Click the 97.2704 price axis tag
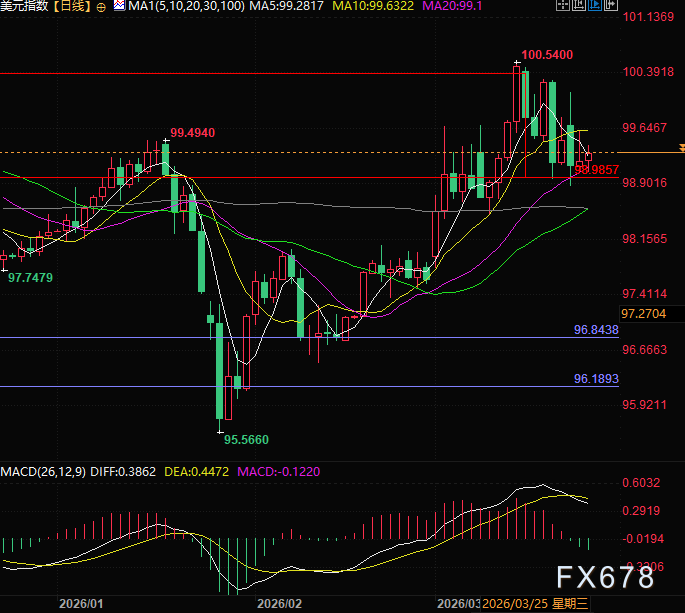 tap(643, 314)
